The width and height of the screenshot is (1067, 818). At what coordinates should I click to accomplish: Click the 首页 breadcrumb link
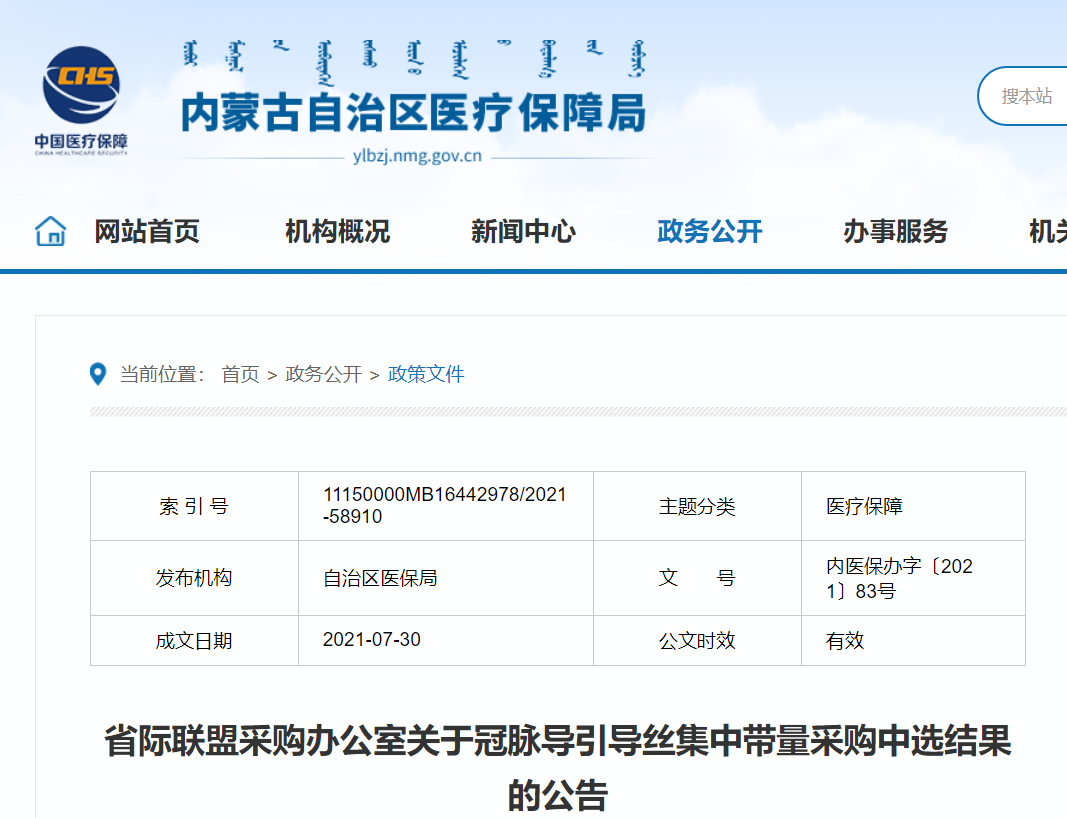pyautogui.click(x=240, y=374)
